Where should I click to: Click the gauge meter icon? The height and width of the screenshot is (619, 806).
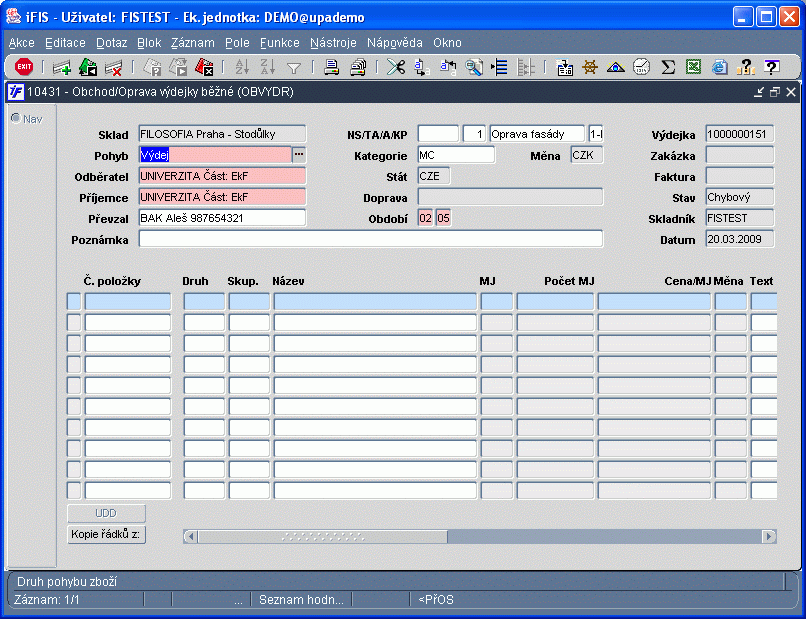tap(642, 67)
